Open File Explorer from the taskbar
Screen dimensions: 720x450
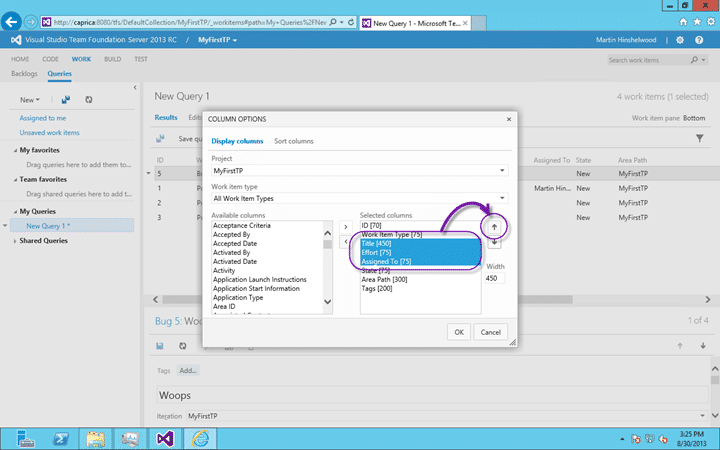pyautogui.click(x=96, y=439)
